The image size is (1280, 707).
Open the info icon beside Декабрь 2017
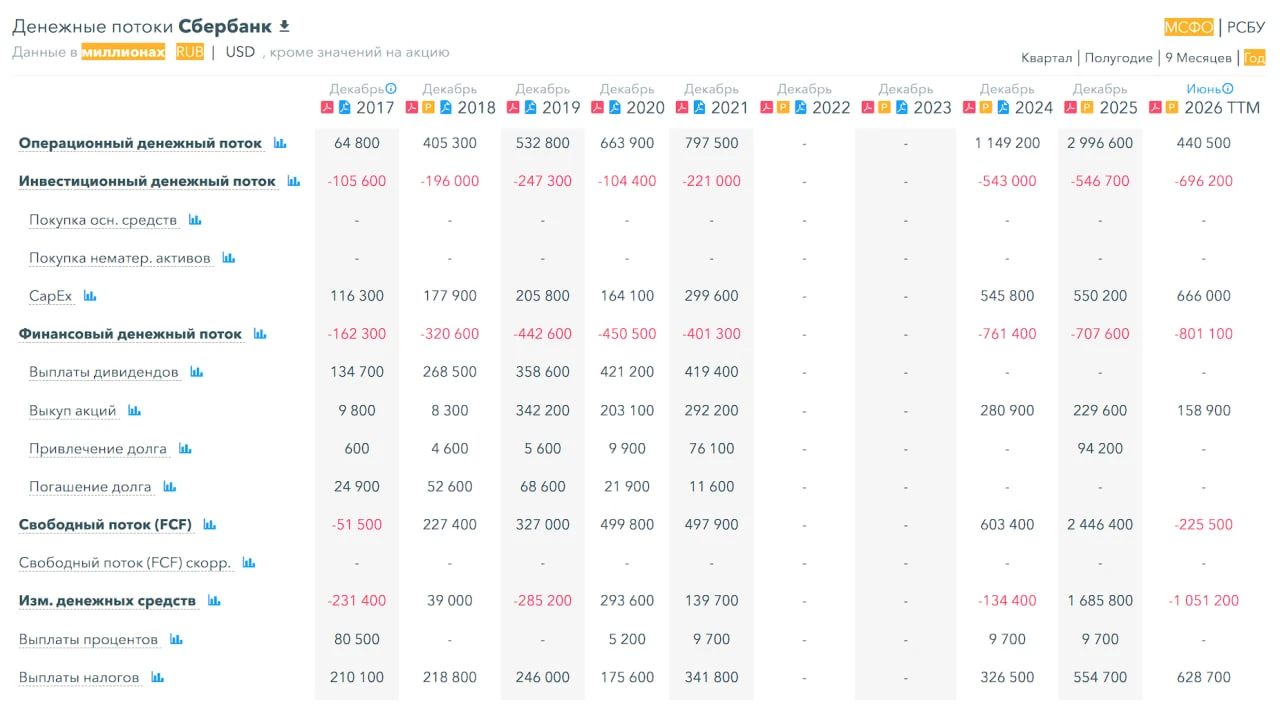[x=391, y=88]
